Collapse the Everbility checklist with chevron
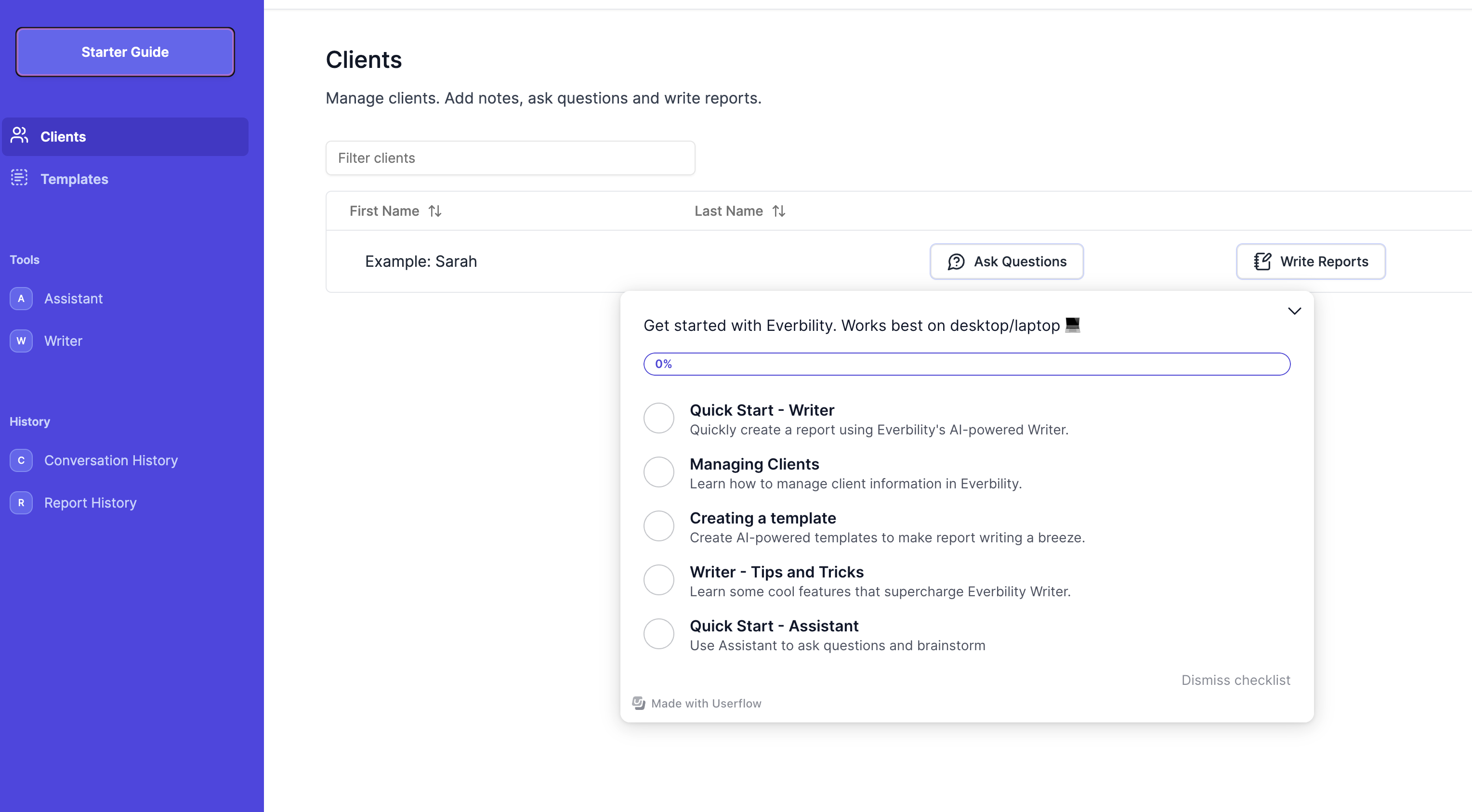This screenshot has width=1472, height=812. (x=1294, y=312)
